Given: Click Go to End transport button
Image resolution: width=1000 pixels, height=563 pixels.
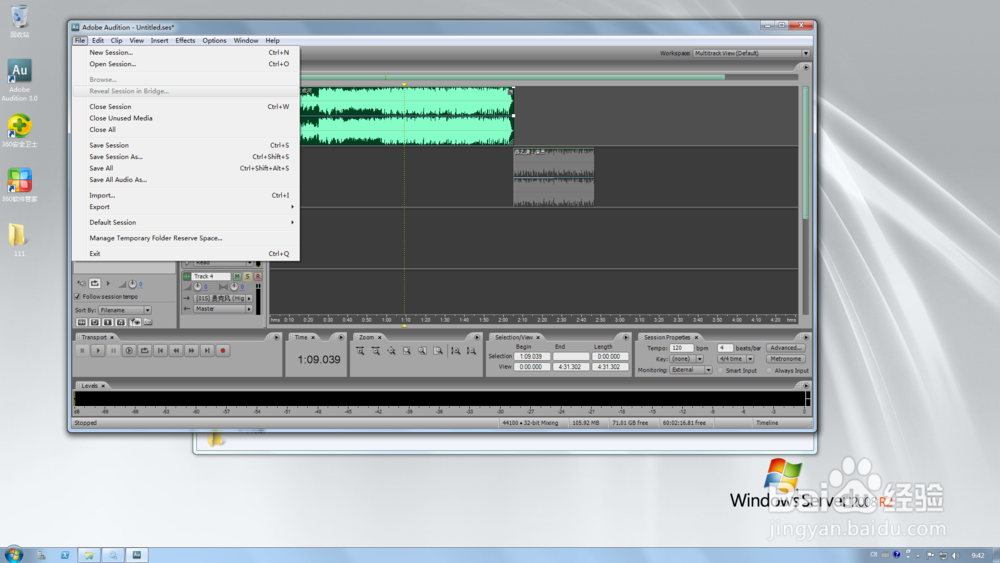Looking at the screenshot, I should click(x=207, y=351).
